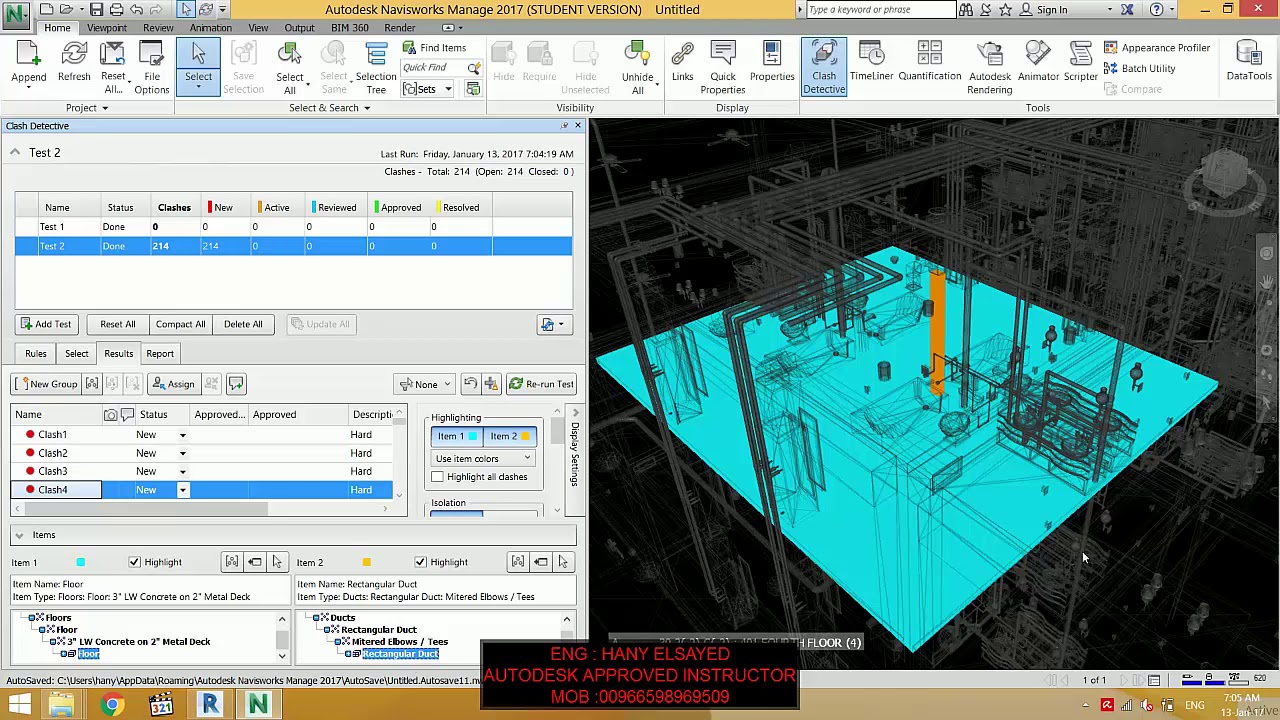Click the Appearance Profiler tool
1280x720 pixels.
pyautogui.click(x=1156, y=48)
